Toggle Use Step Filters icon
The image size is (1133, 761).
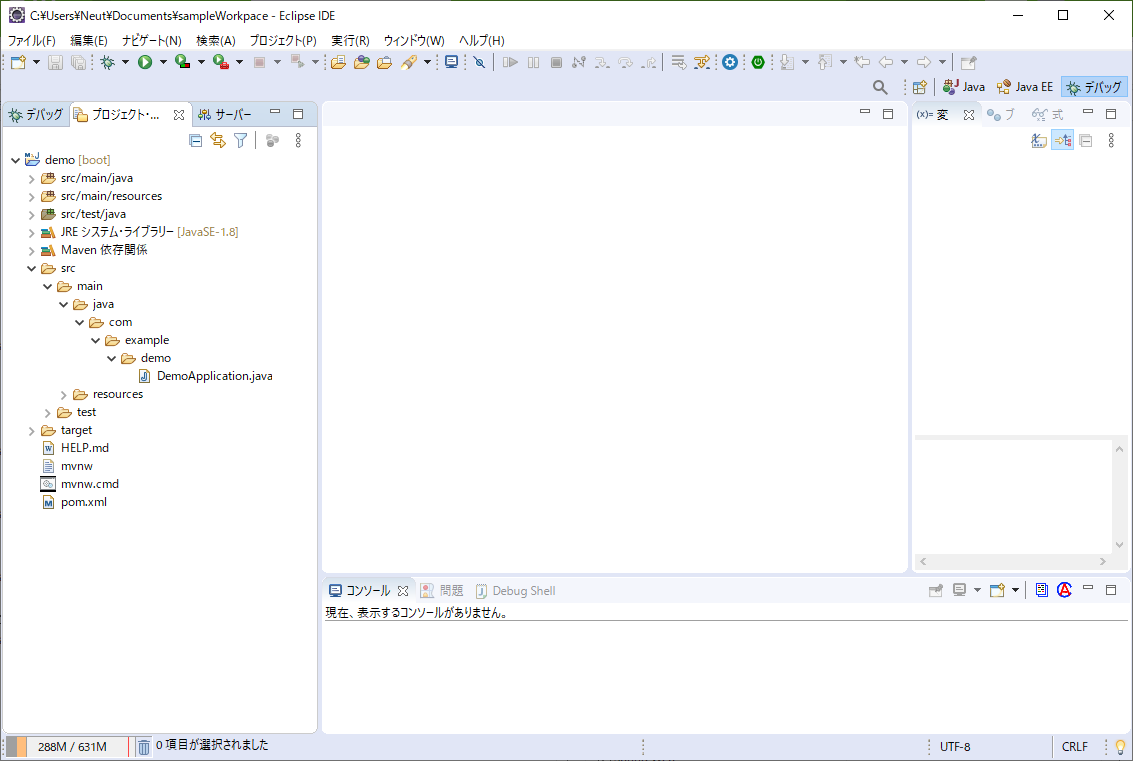(x=702, y=62)
